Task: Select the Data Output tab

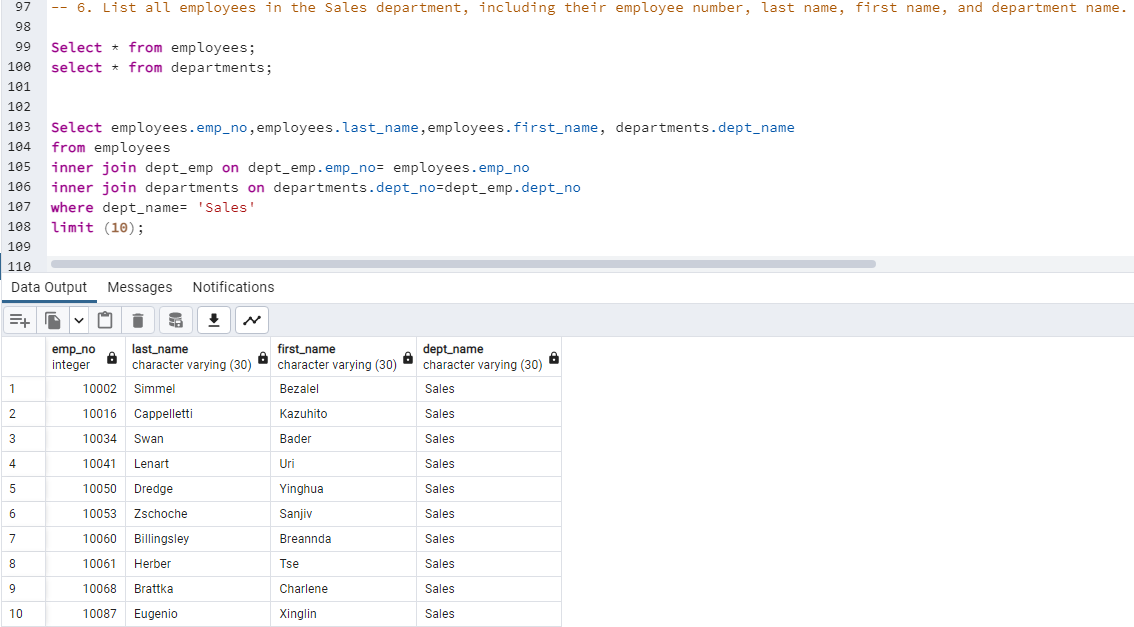Action: point(48,287)
